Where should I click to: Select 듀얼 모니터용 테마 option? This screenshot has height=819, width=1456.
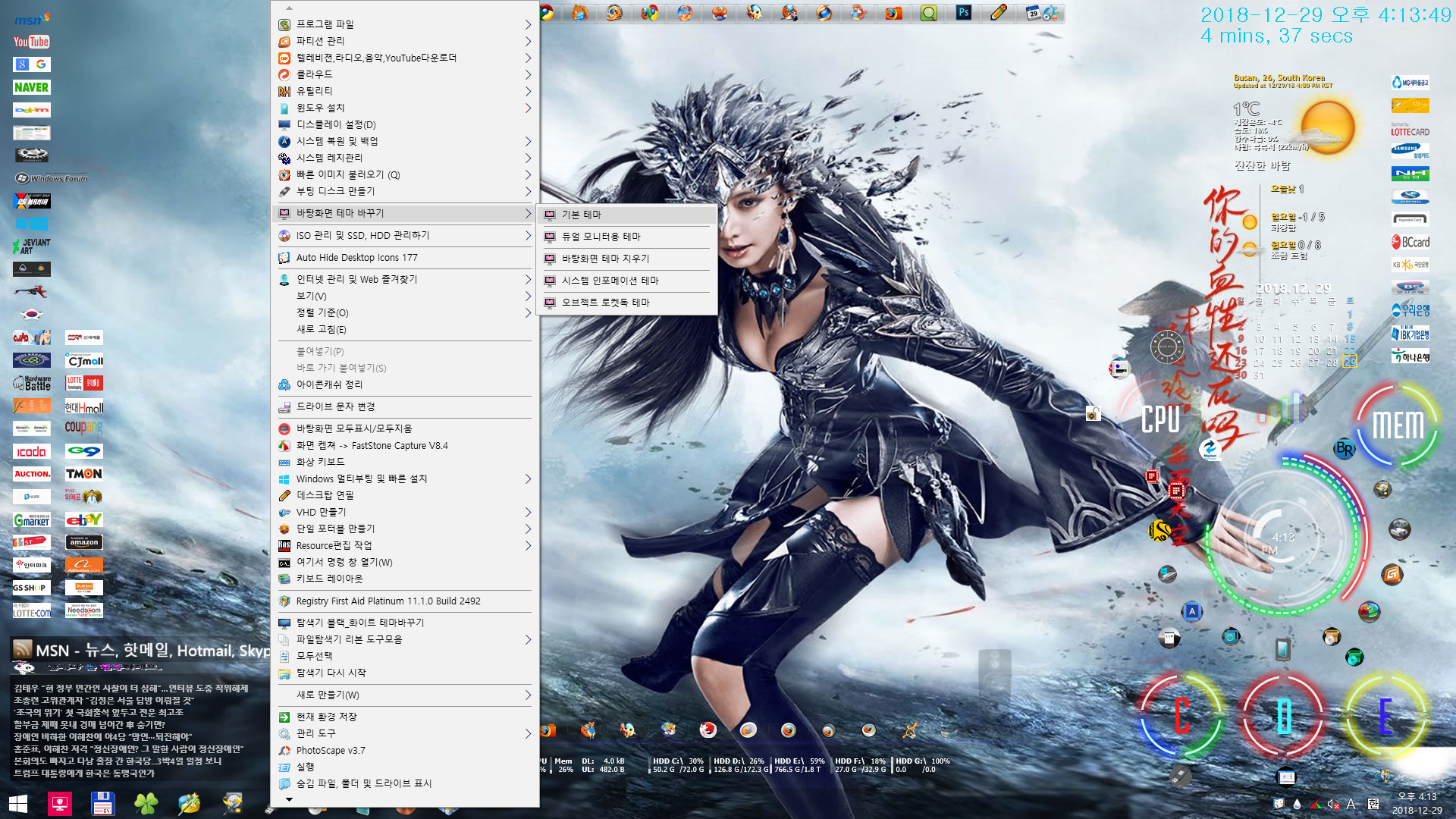627,237
